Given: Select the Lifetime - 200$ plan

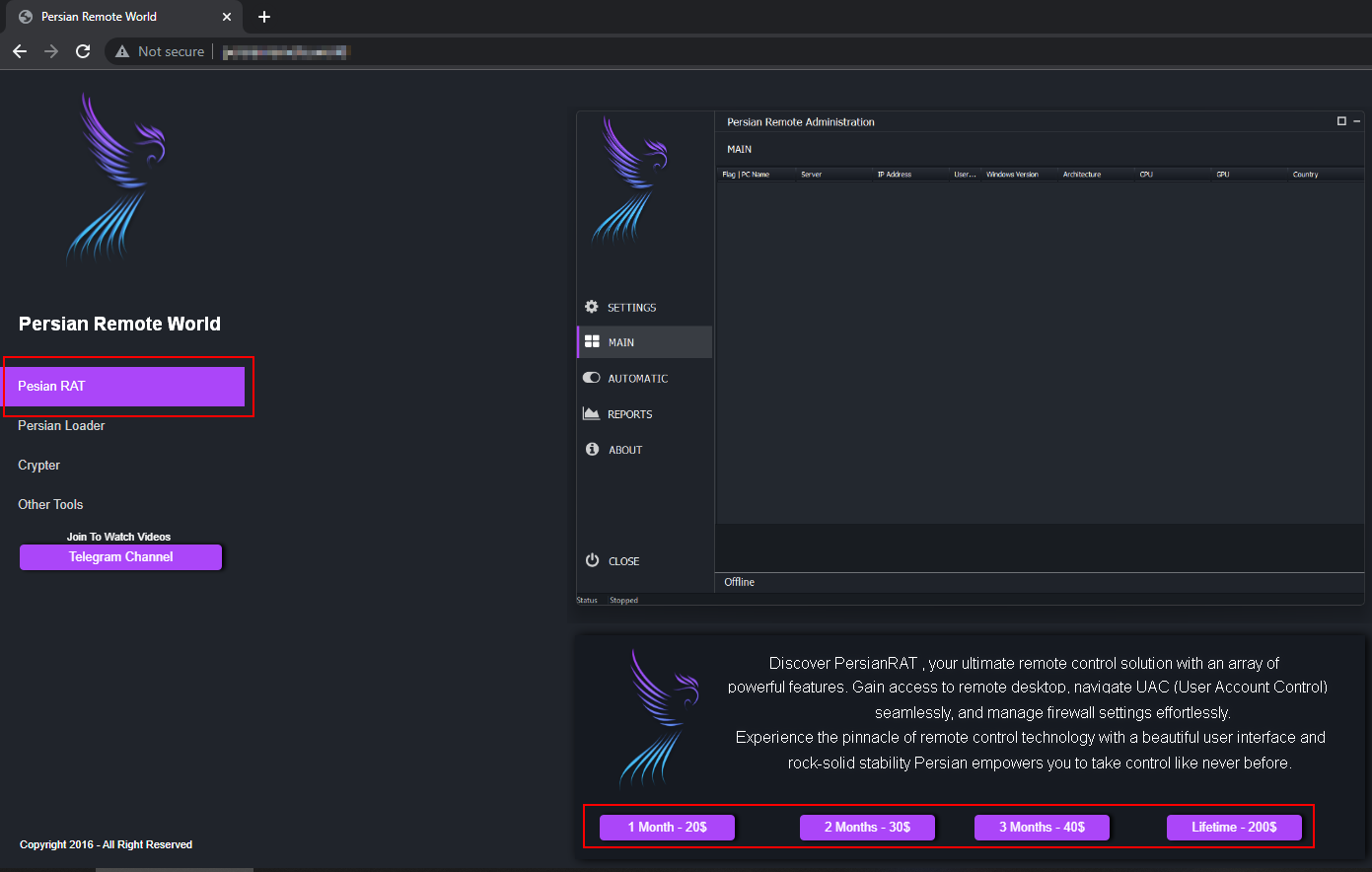Looking at the screenshot, I should click(1234, 827).
